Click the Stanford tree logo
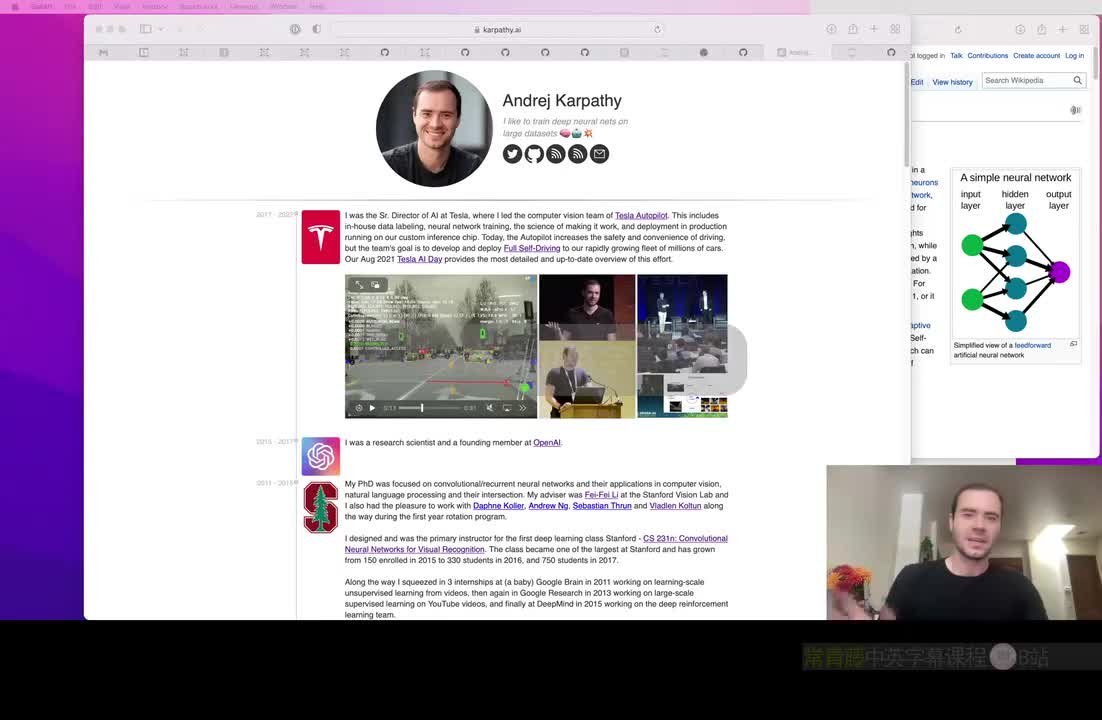Viewport: 1102px width, 720px height. tap(320, 507)
